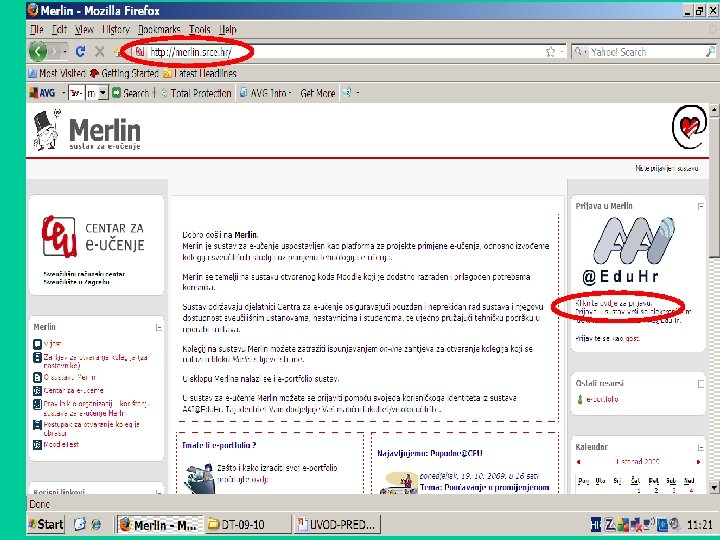The width and height of the screenshot is (720, 540).
Task: Click the HR language indicator in tray
Action: click(x=596, y=524)
